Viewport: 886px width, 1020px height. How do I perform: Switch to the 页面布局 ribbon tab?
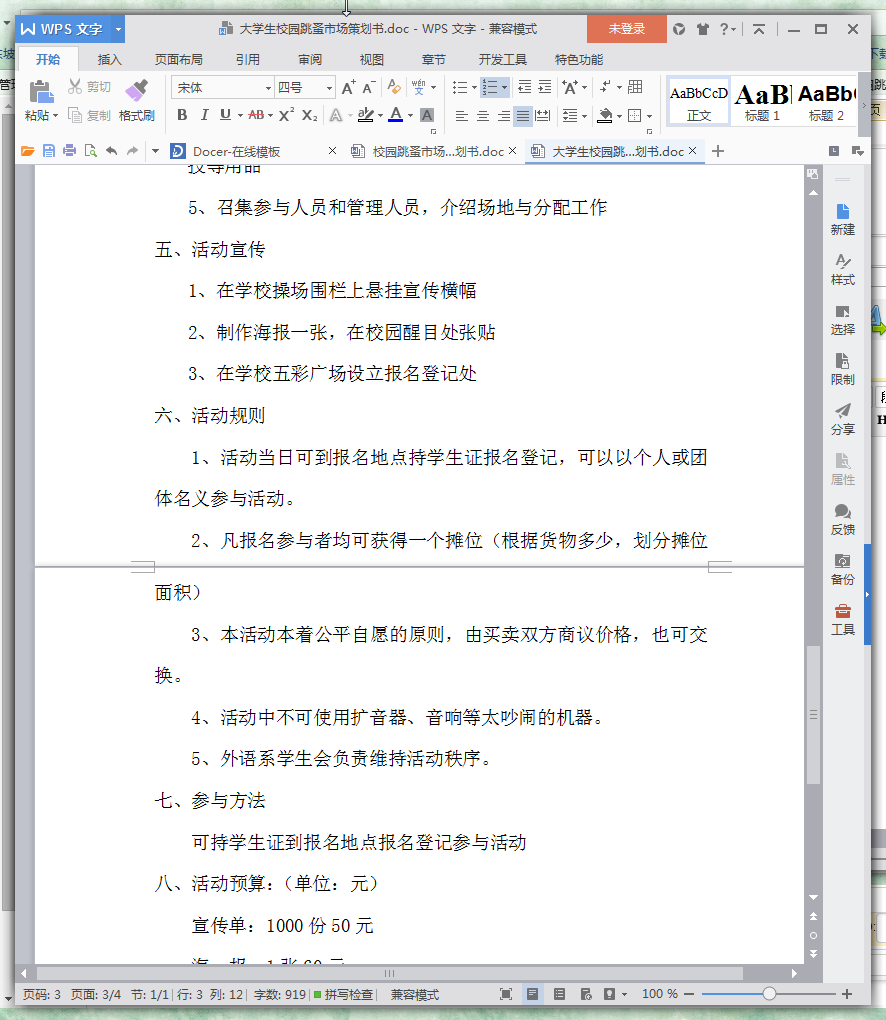[x=178, y=60]
